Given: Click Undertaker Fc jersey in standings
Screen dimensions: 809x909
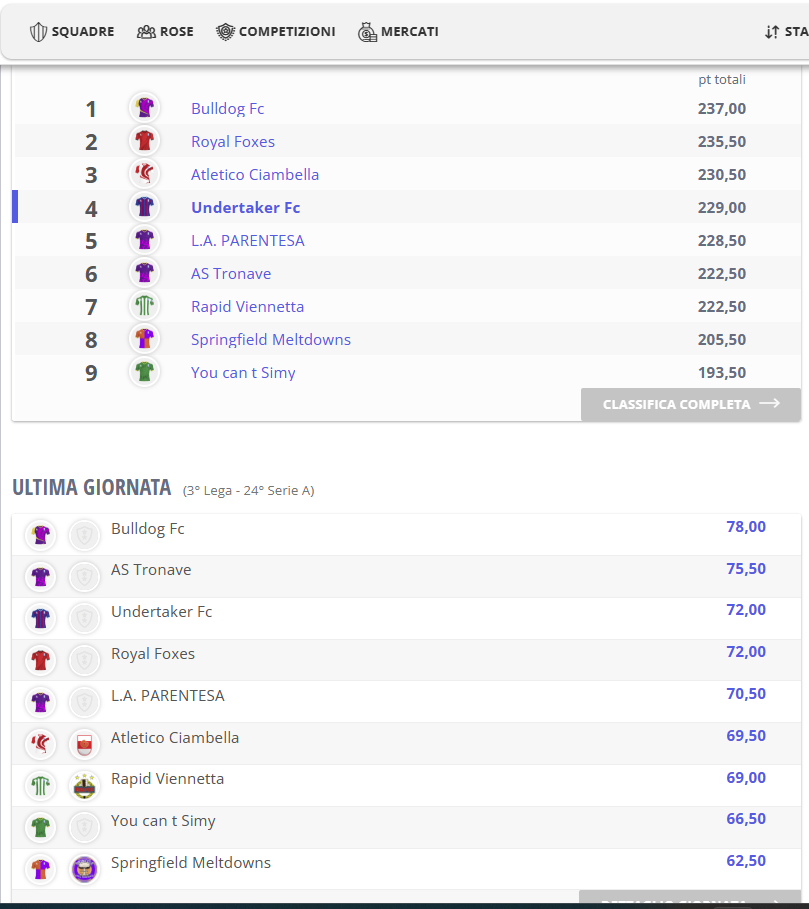Looking at the screenshot, I should click(144, 207).
